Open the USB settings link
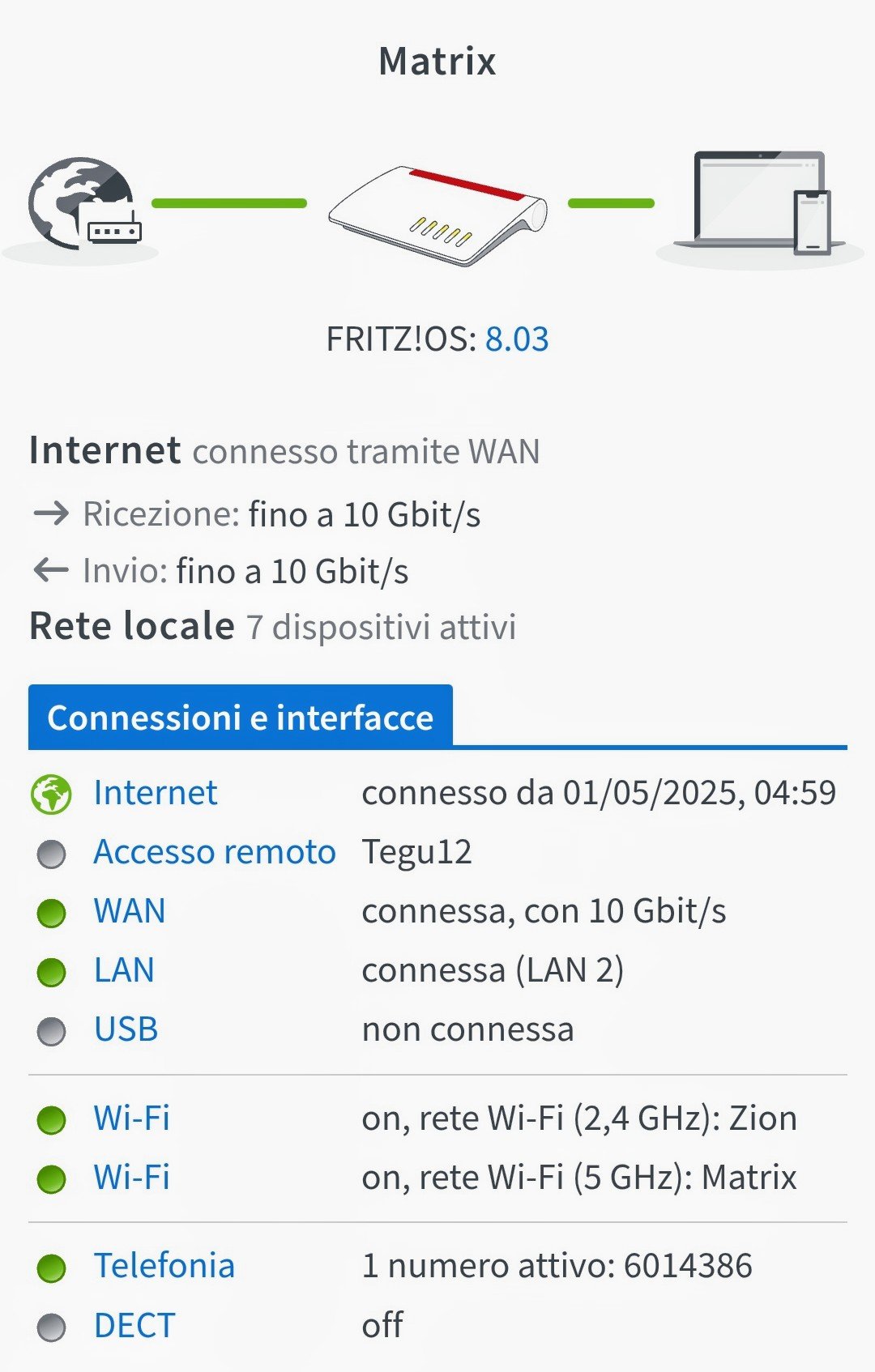This screenshot has width=875, height=1372. (x=126, y=1029)
